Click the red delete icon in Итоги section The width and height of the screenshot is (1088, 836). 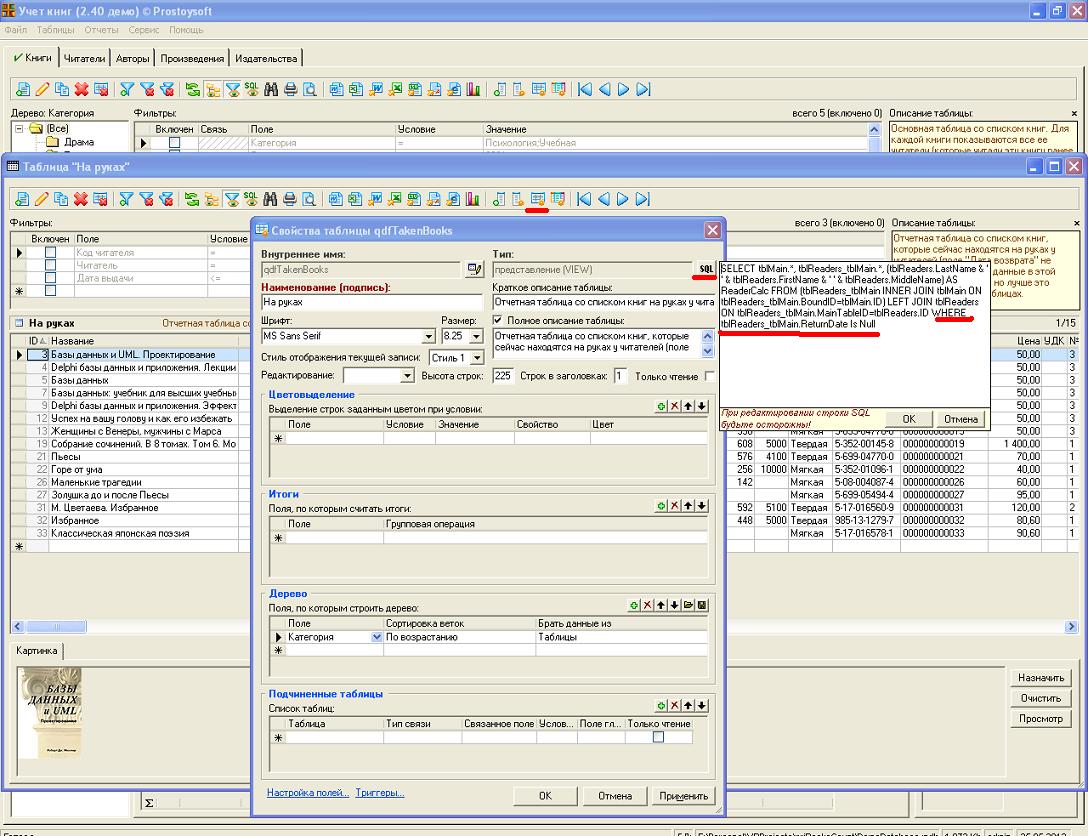pyautogui.click(x=675, y=506)
